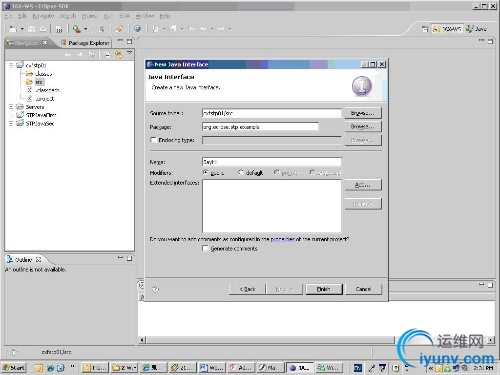Click the Open Perspective icon

click(x=425, y=29)
